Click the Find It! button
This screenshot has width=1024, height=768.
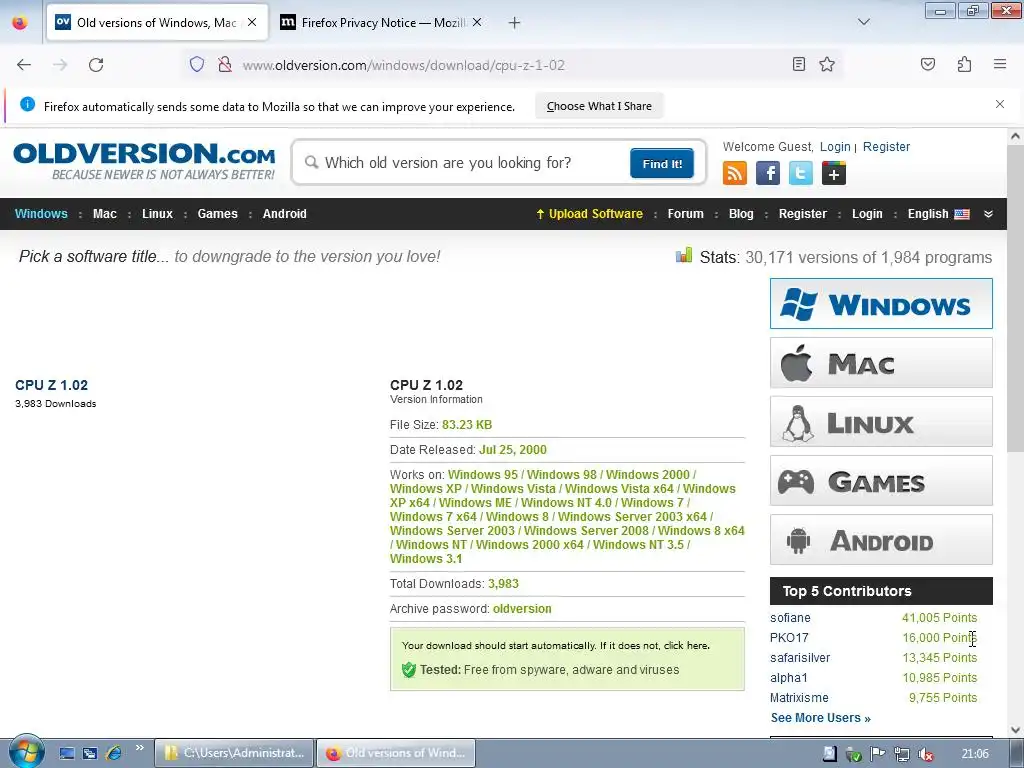(662, 163)
